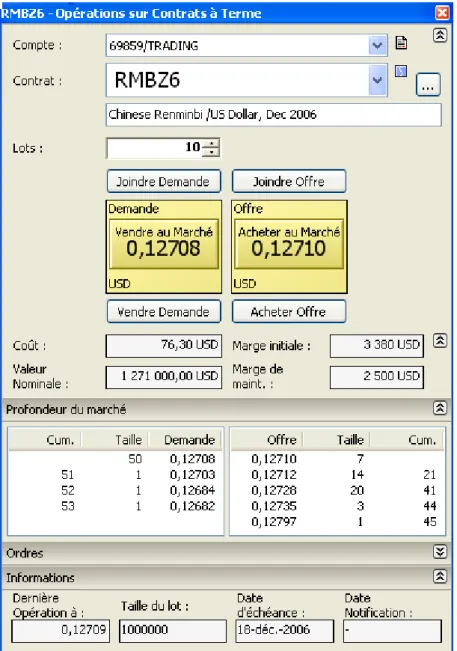This screenshot has width=457, height=651.
Task: Expand the Compte account dropdown
Action: pyautogui.click(x=377, y=45)
